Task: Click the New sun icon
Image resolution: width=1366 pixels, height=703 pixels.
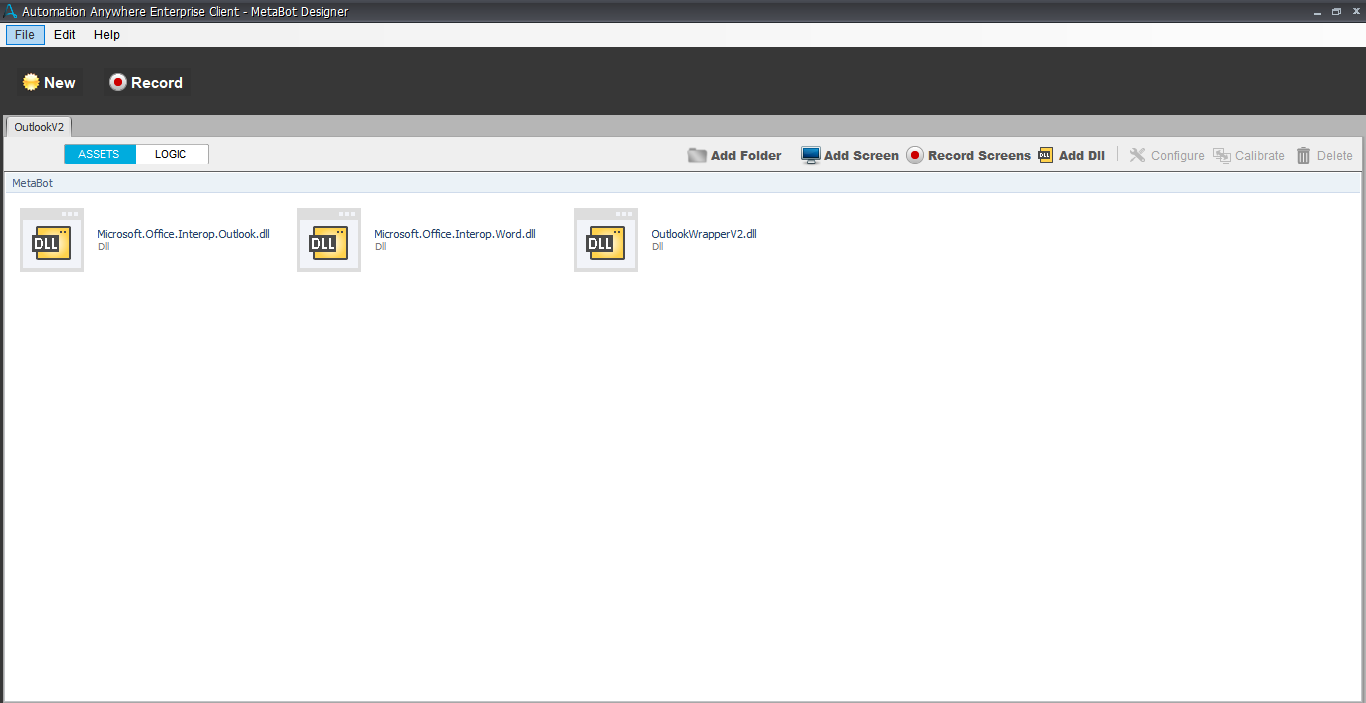Action: (x=31, y=82)
